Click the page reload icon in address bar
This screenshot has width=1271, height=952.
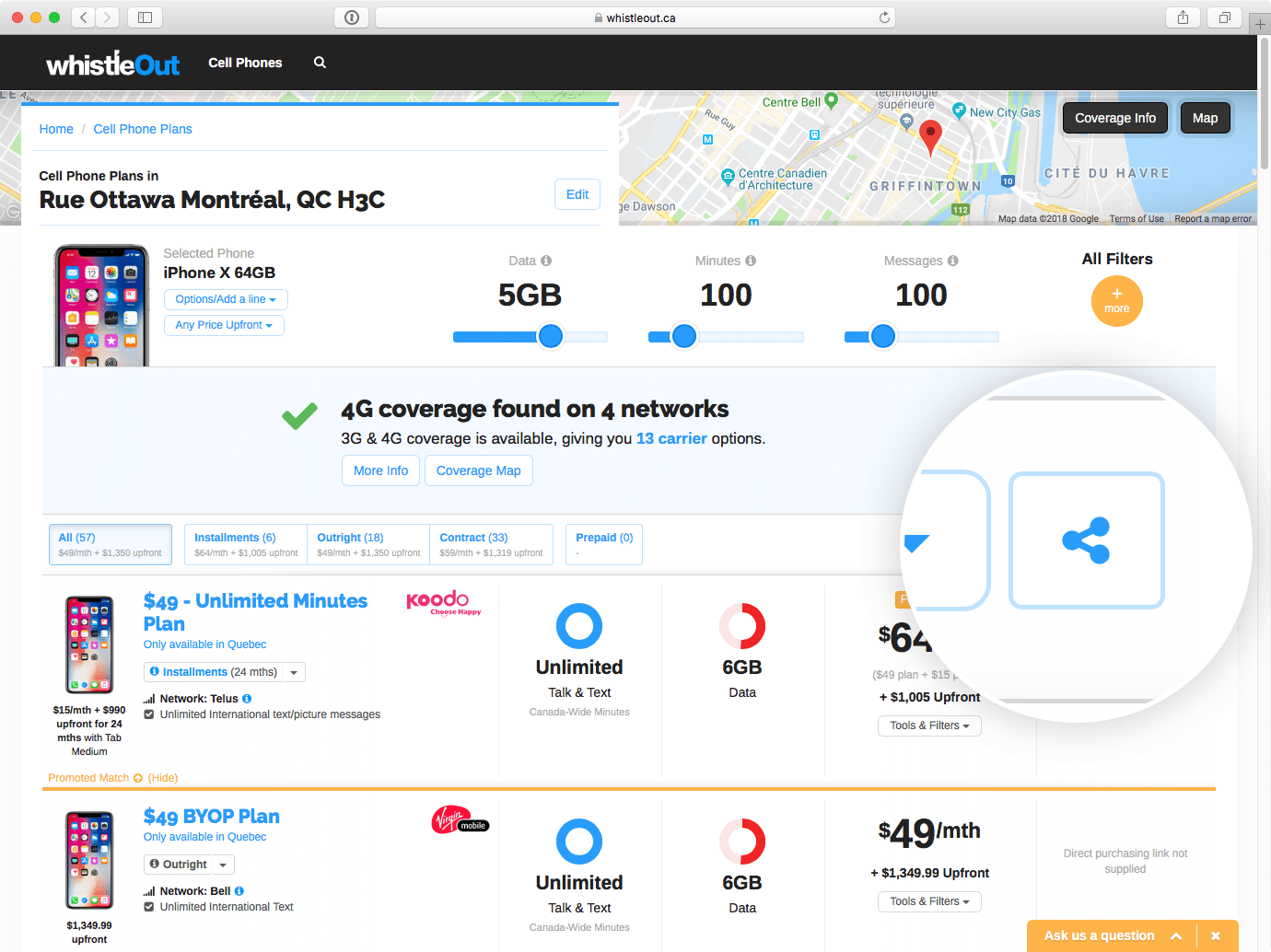pyautogui.click(x=884, y=17)
